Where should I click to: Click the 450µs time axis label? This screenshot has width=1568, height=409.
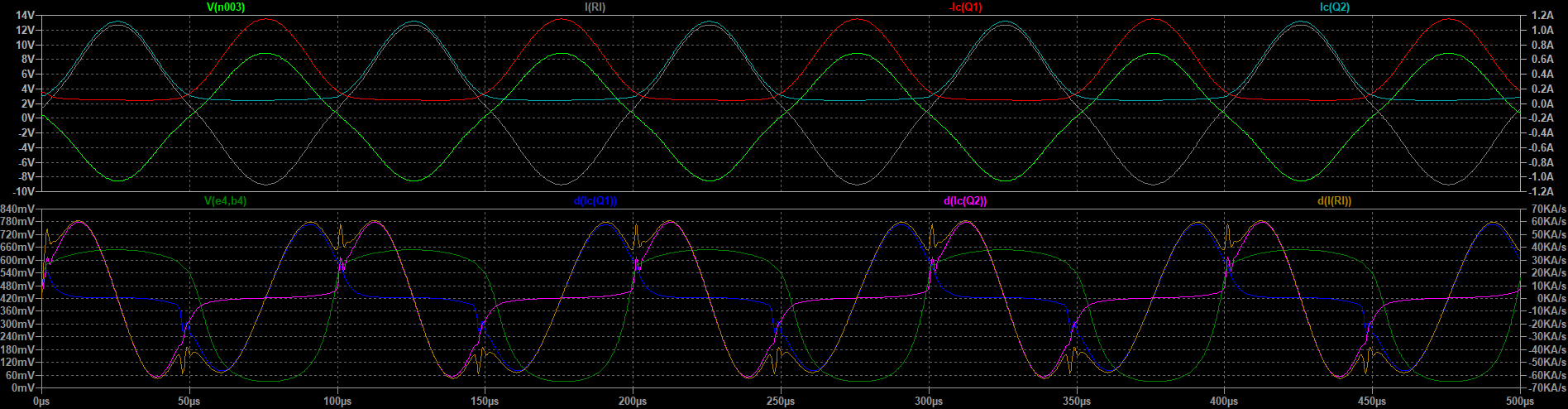(x=1372, y=402)
